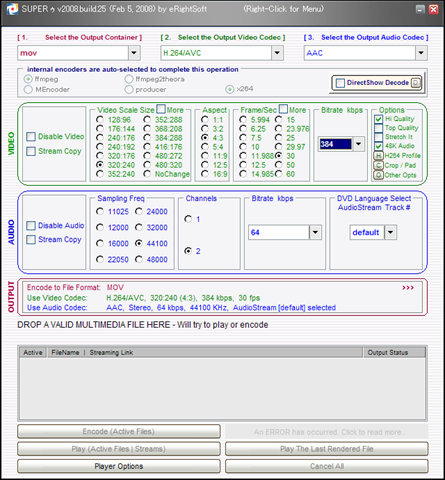Click the Use Audio Codec summary line
The image size is (445, 480).
tap(181, 307)
